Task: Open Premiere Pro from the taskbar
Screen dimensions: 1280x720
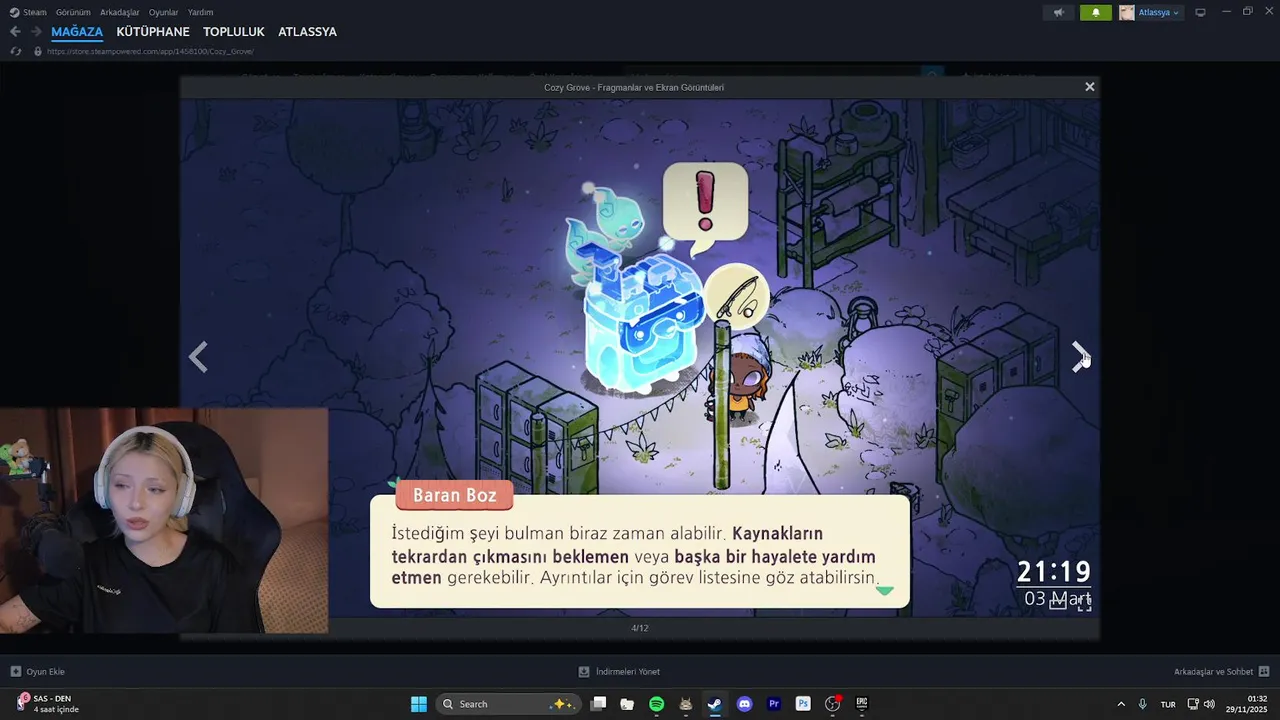Action: (x=774, y=704)
